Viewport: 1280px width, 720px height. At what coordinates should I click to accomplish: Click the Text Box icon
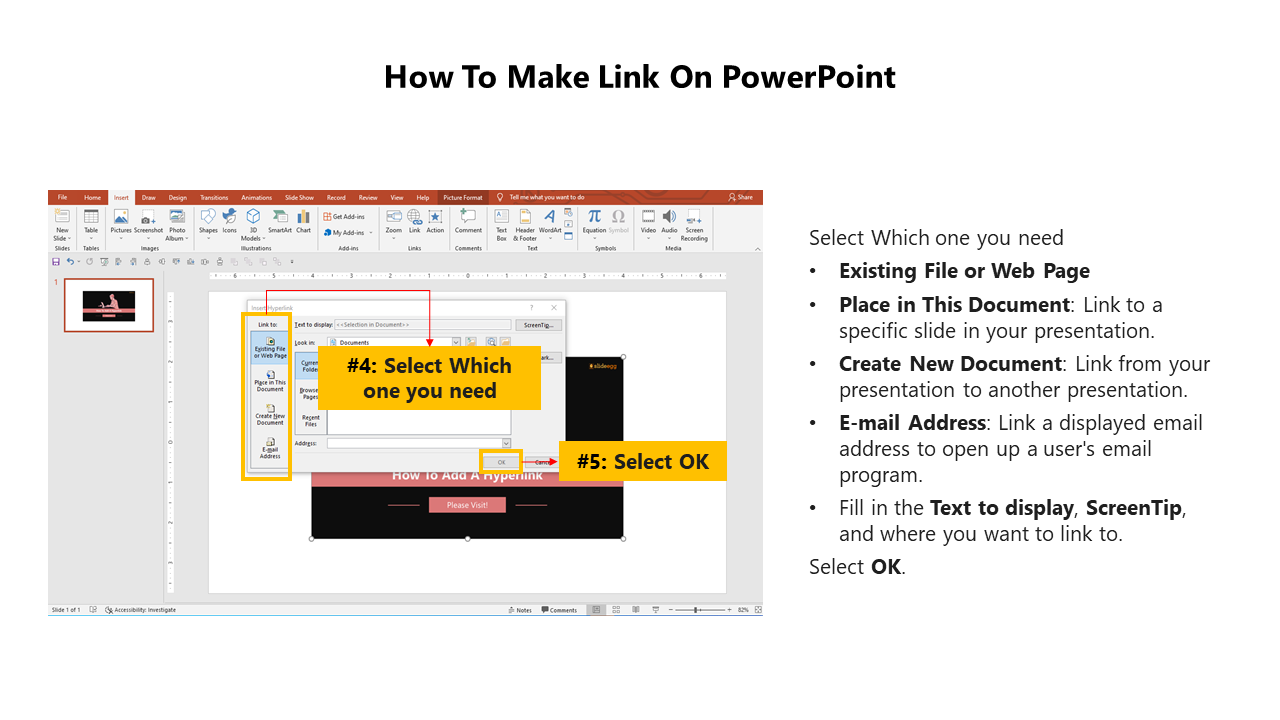[x=502, y=217]
